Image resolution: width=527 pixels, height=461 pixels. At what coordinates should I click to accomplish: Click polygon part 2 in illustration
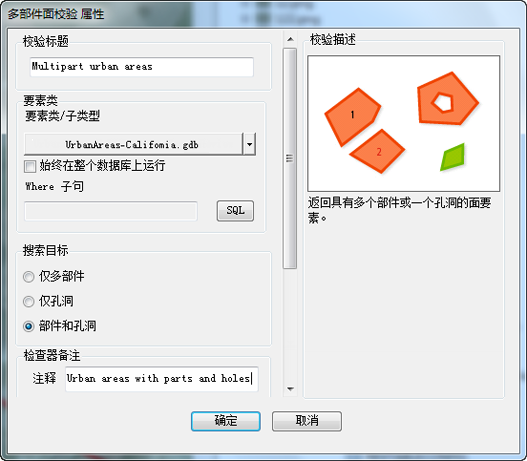[x=378, y=152]
